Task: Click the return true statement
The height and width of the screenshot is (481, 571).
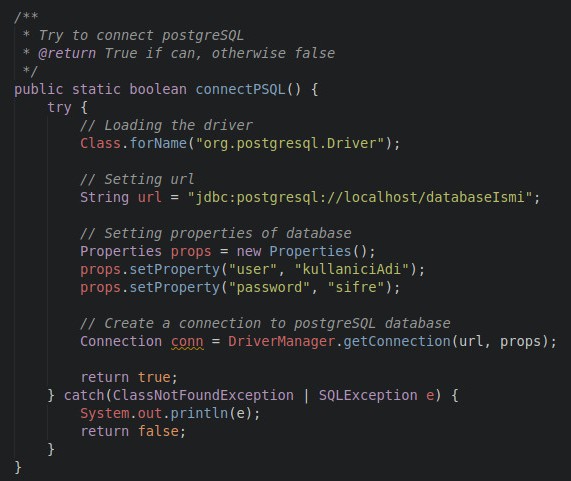Action: [129, 378]
